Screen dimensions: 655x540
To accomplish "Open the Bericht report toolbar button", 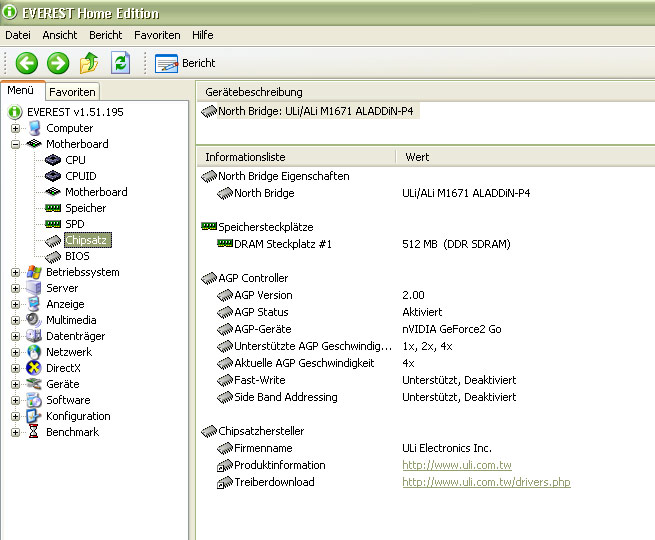I will point(185,63).
